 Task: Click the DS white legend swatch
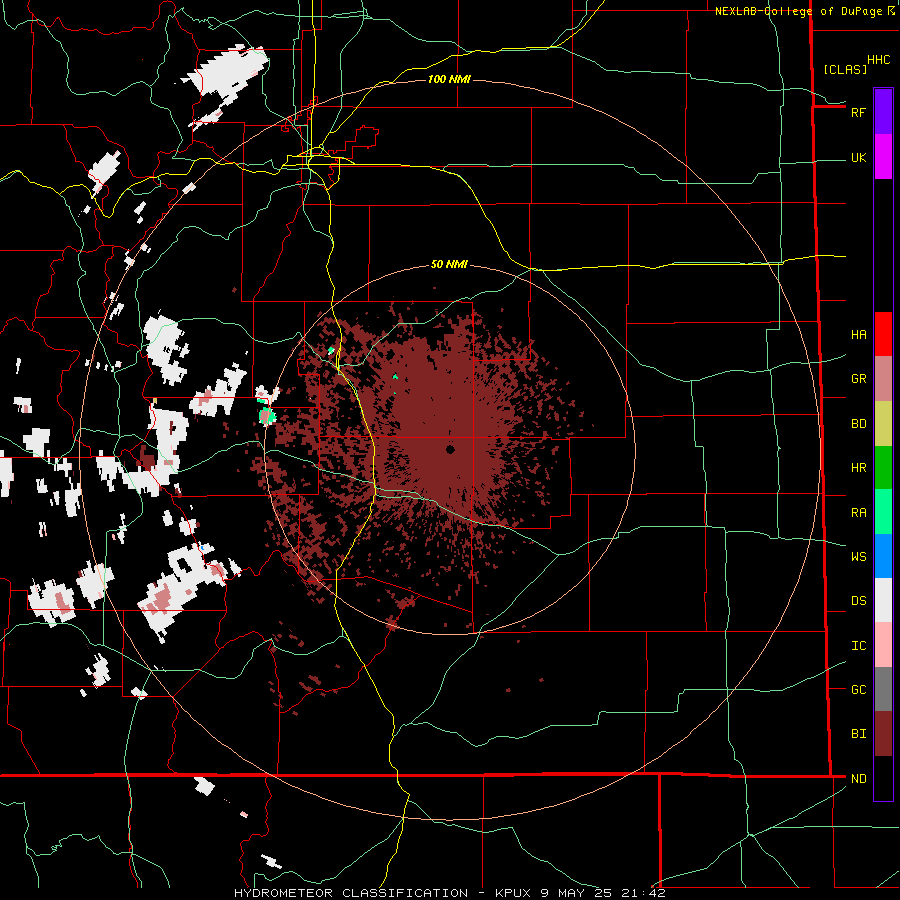click(883, 600)
